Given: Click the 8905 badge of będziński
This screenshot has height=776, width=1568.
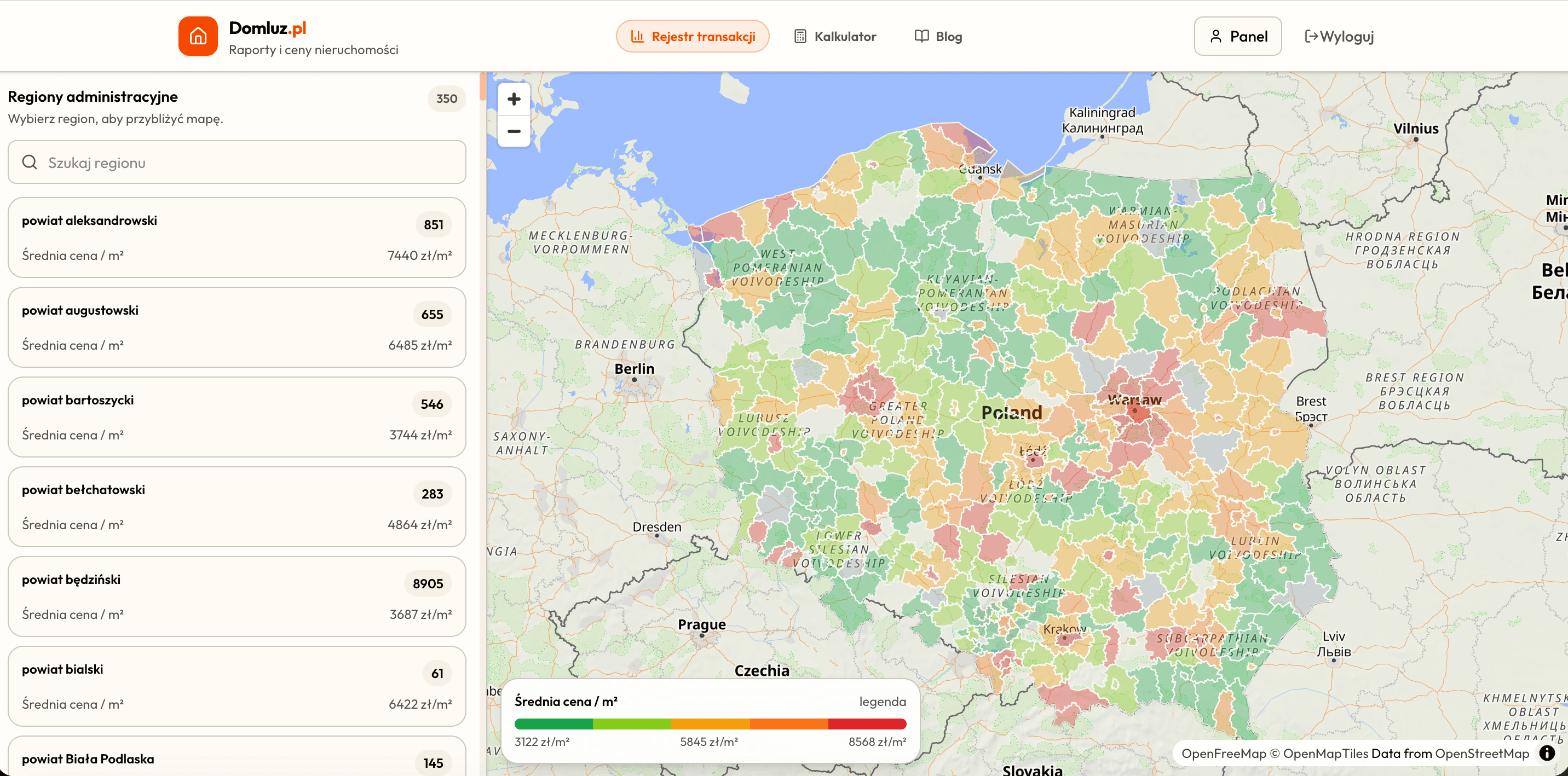Looking at the screenshot, I should (x=428, y=584).
